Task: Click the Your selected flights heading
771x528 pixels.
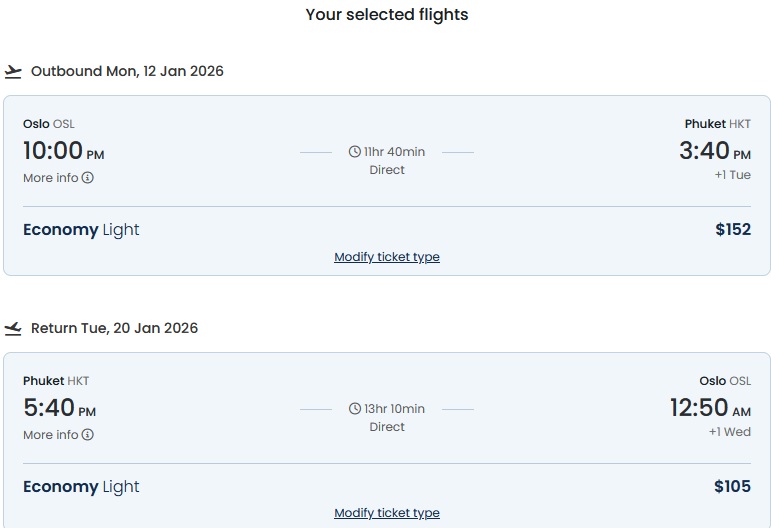Action: point(387,14)
